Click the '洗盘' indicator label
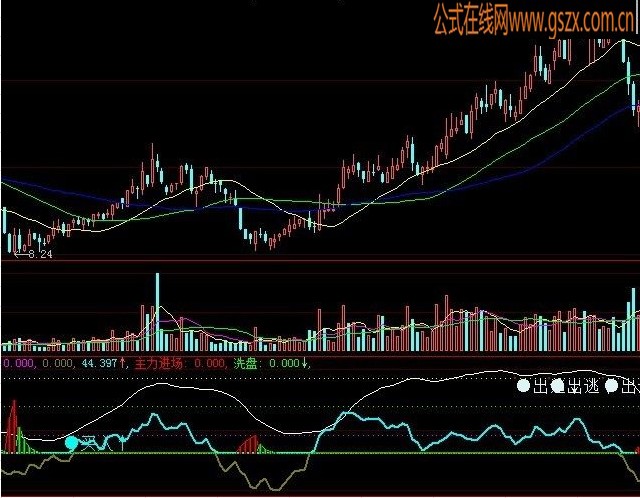 [245, 363]
